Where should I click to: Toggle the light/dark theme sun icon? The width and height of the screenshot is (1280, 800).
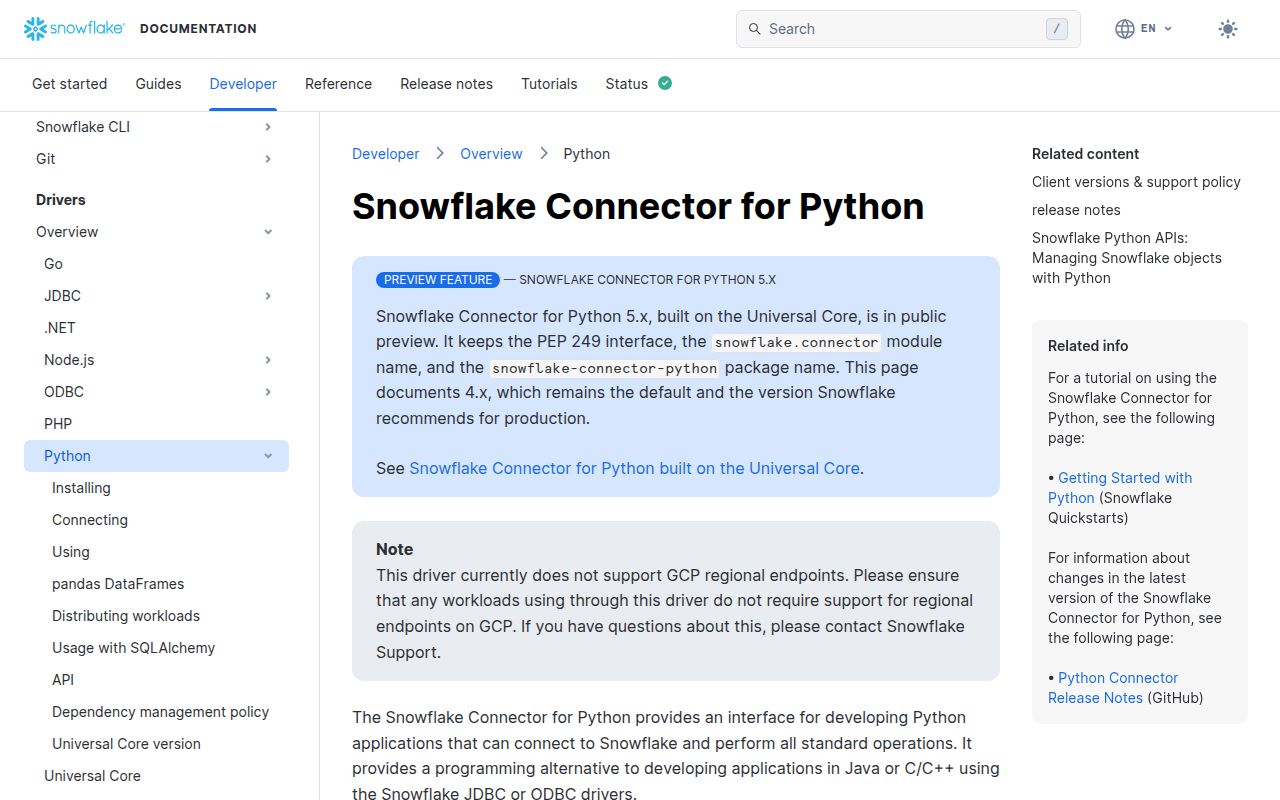pos(1228,29)
